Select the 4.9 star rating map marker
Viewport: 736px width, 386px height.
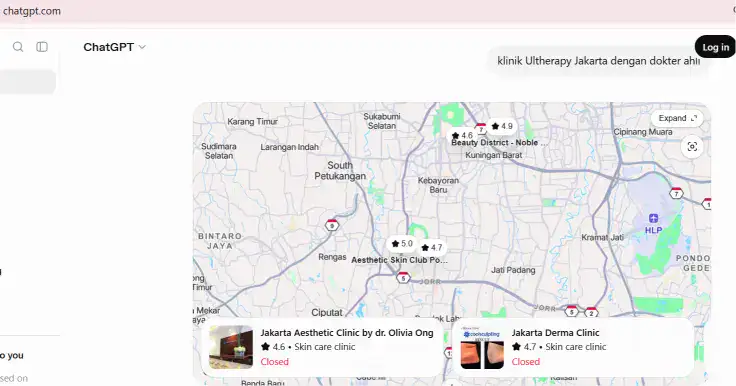[502, 126]
